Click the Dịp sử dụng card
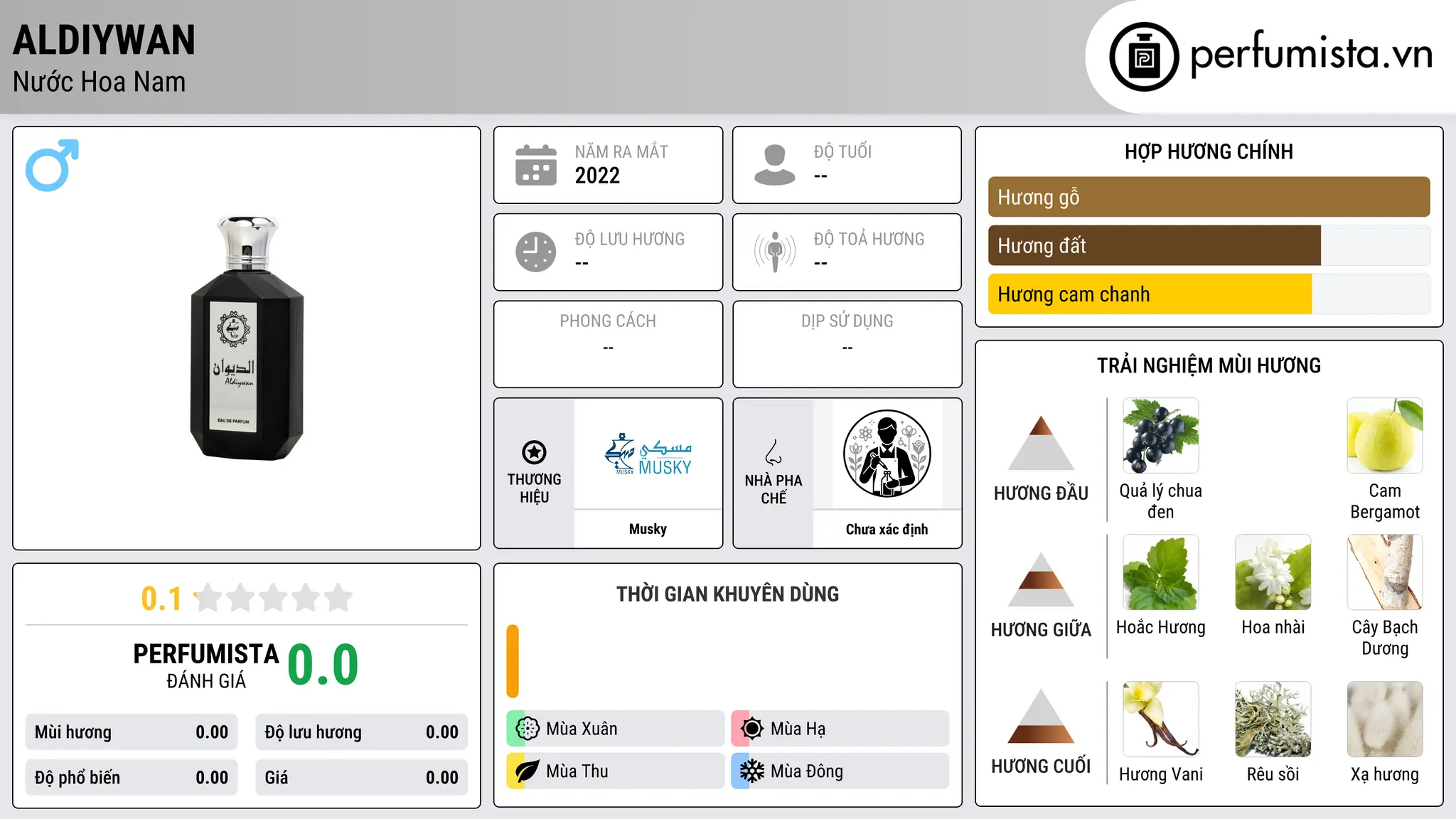The image size is (1456, 819). pos(847,344)
